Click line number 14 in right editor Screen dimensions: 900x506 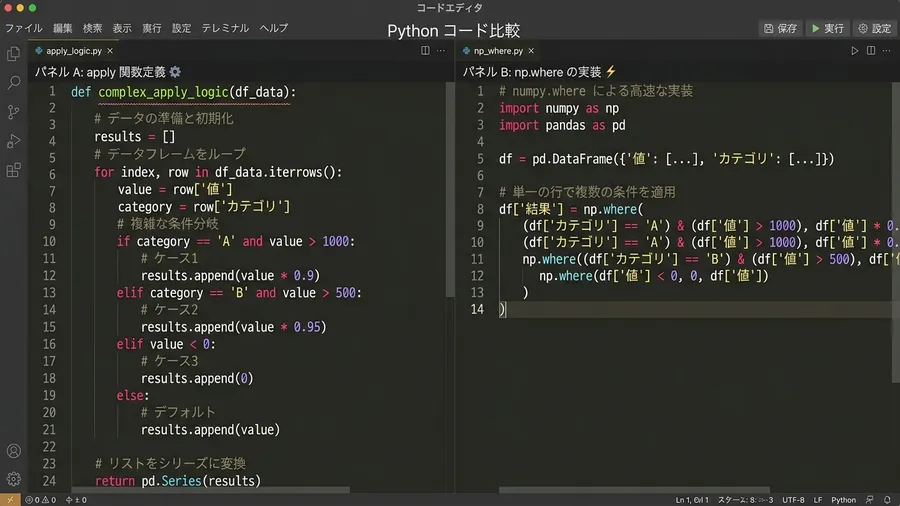(477, 309)
